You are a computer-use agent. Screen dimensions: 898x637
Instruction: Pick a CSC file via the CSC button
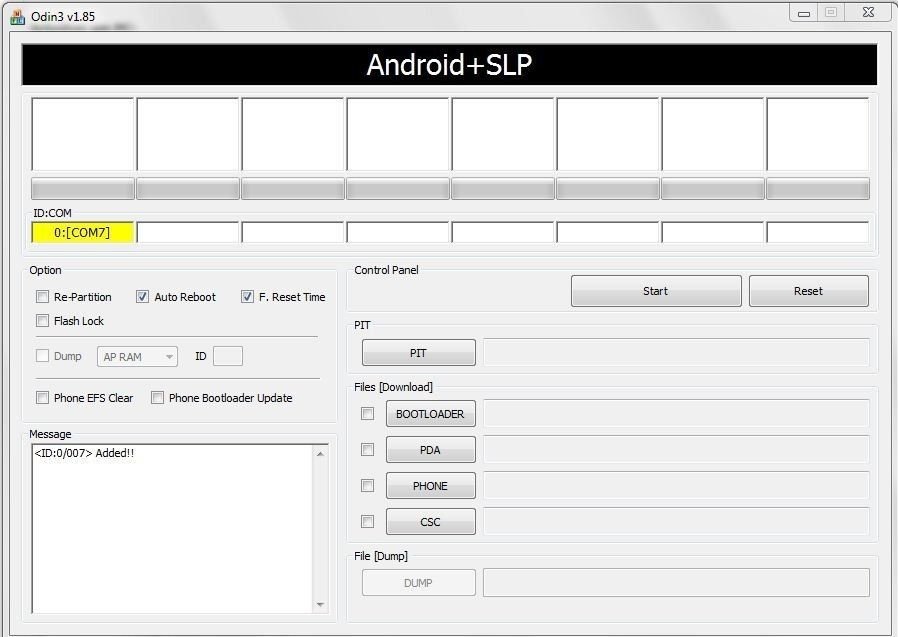pyautogui.click(x=431, y=522)
